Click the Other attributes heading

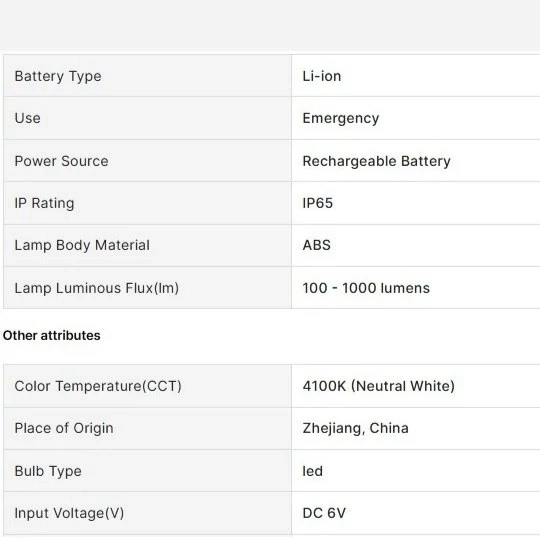52,335
